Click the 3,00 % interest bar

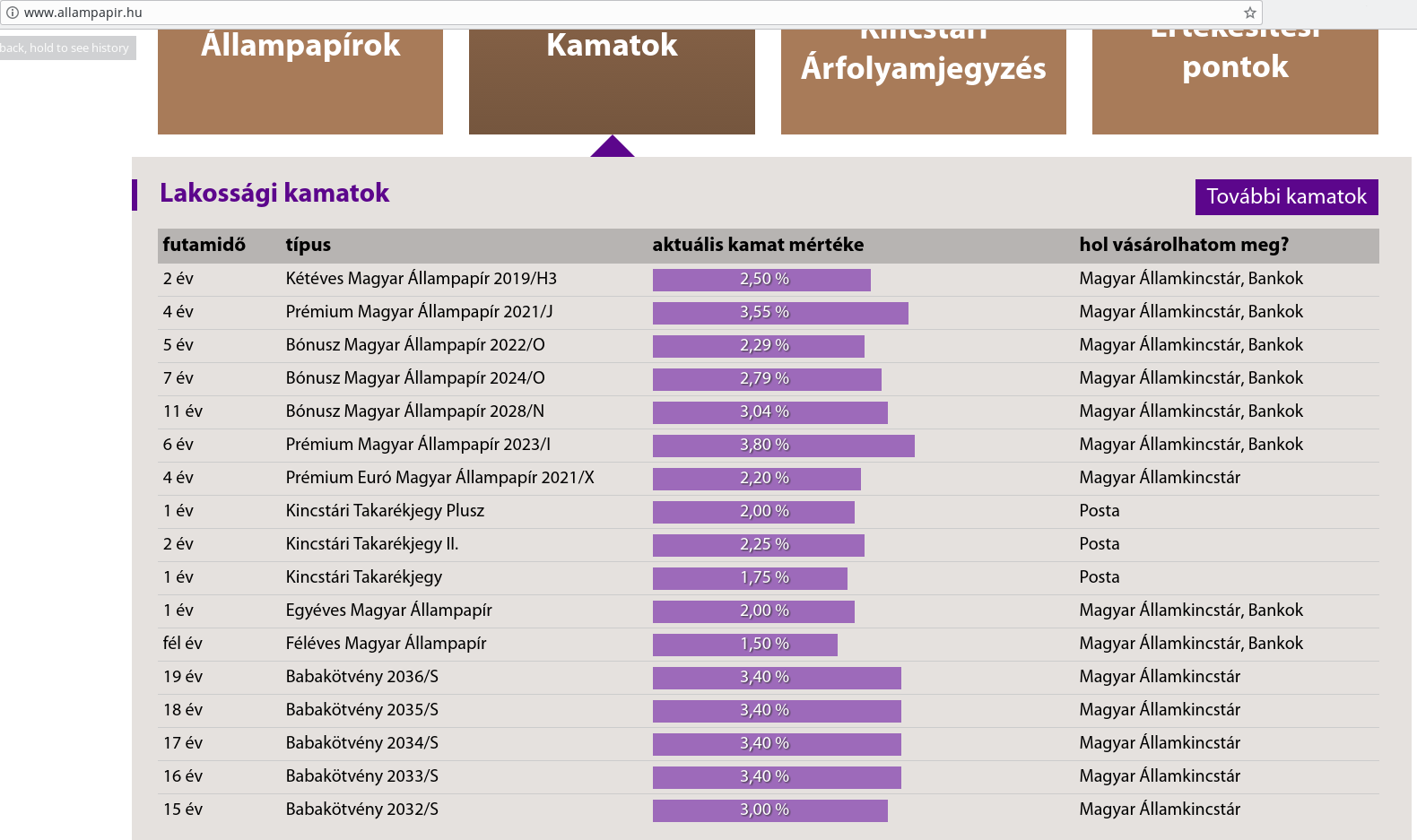(770, 810)
